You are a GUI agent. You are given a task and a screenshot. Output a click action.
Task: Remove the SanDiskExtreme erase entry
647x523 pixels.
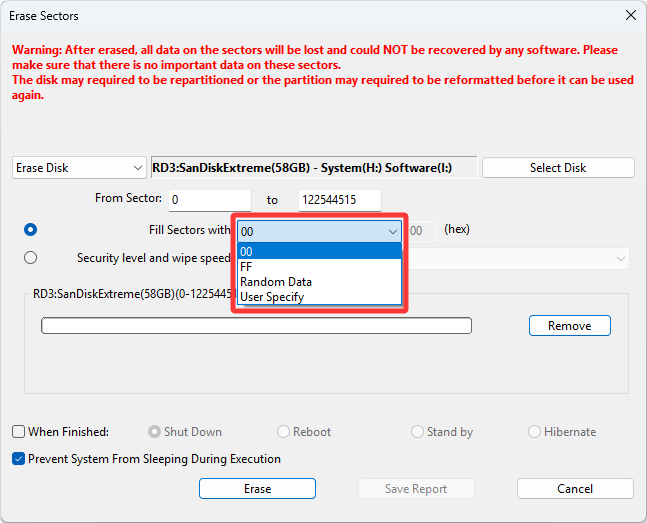point(569,326)
